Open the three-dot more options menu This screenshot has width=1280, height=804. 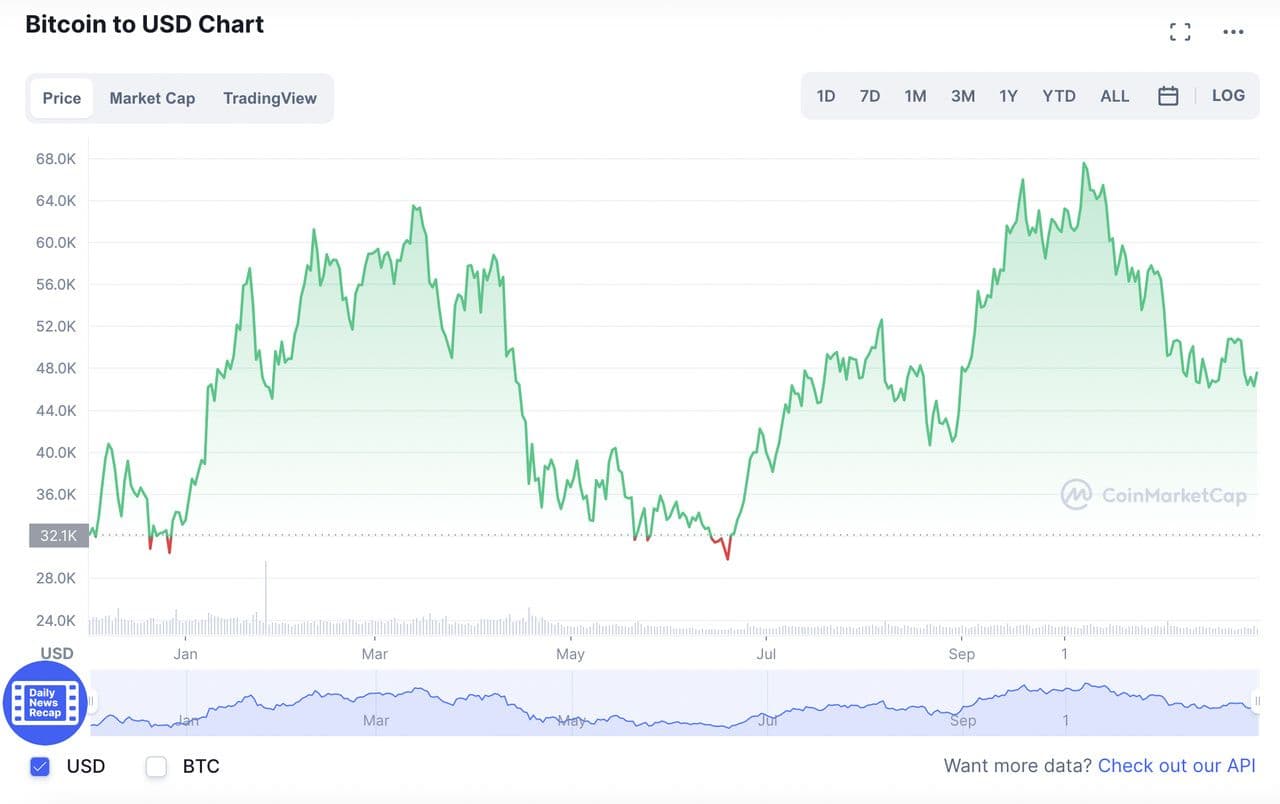coord(1233,32)
